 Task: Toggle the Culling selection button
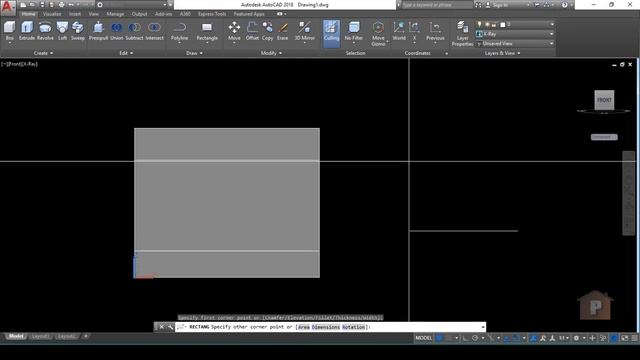[x=331, y=32]
